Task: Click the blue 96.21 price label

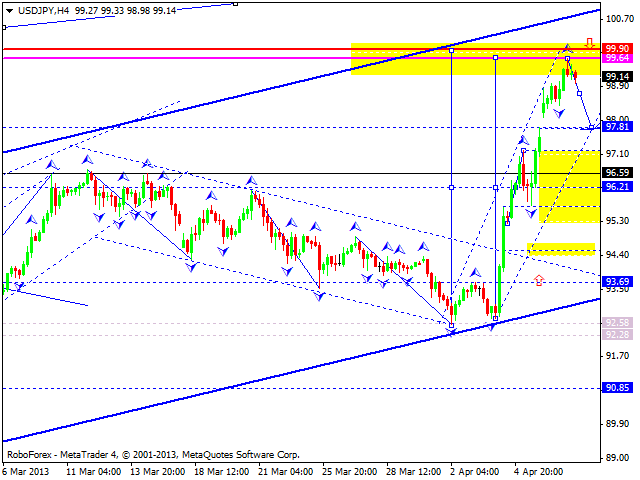Action: point(617,187)
